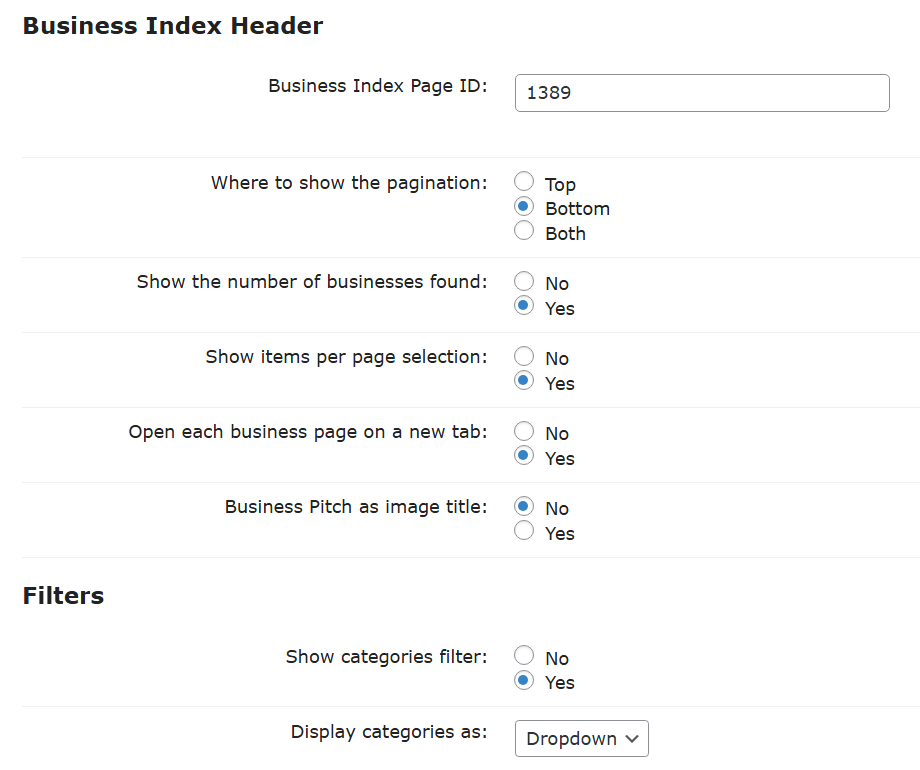Choose No for Business Pitch as image title
Viewport: 920px width, 770px height.
tap(524, 506)
